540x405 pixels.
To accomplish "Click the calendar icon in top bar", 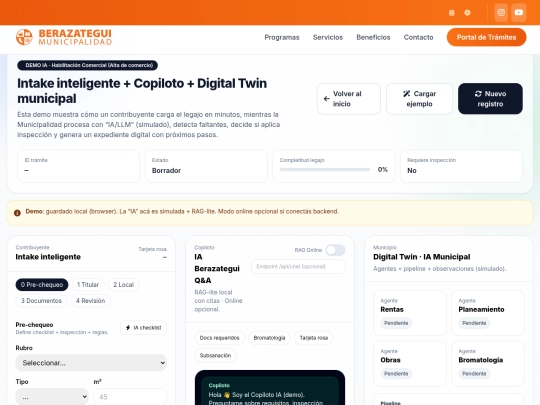I will click(x=451, y=13).
